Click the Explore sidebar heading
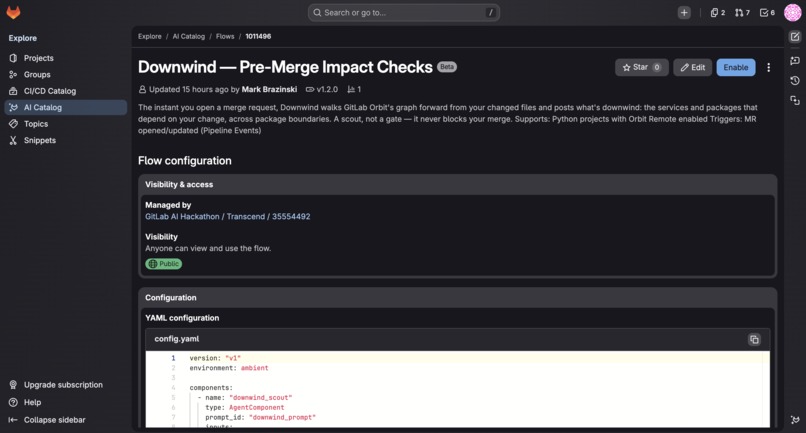The height and width of the screenshot is (433, 806). coord(23,38)
